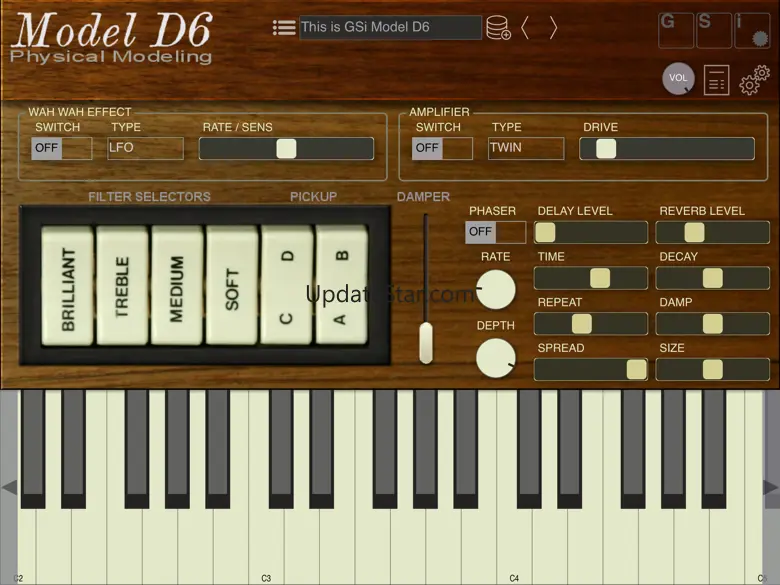Screen dimensions: 780x585
Task: Toggle the Phaser switch
Action: point(495,232)
